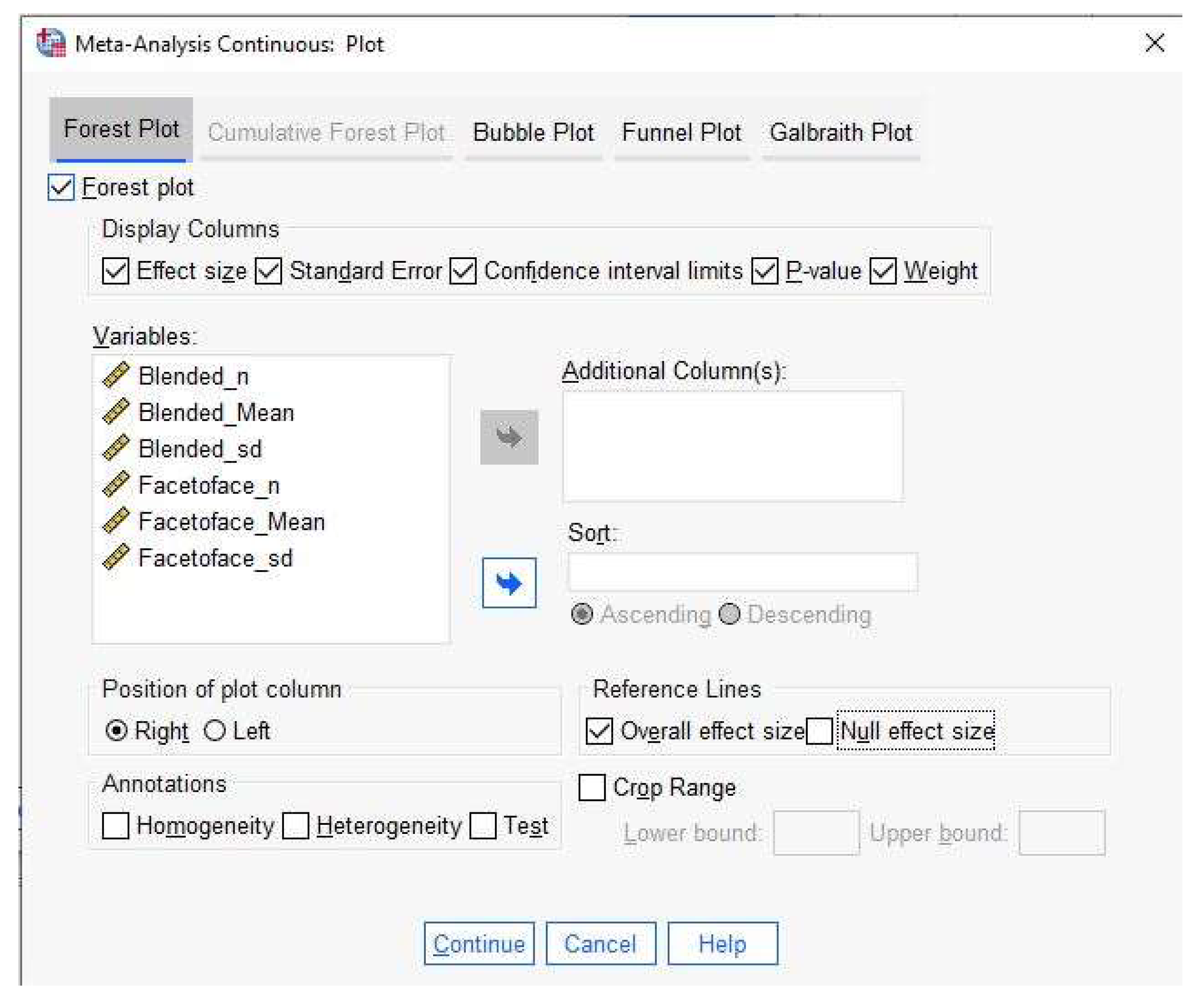This screenshot has height=1004, width=1204.
Task: Click the Additional Column(s) list box
Action: (x=732, y=446)
